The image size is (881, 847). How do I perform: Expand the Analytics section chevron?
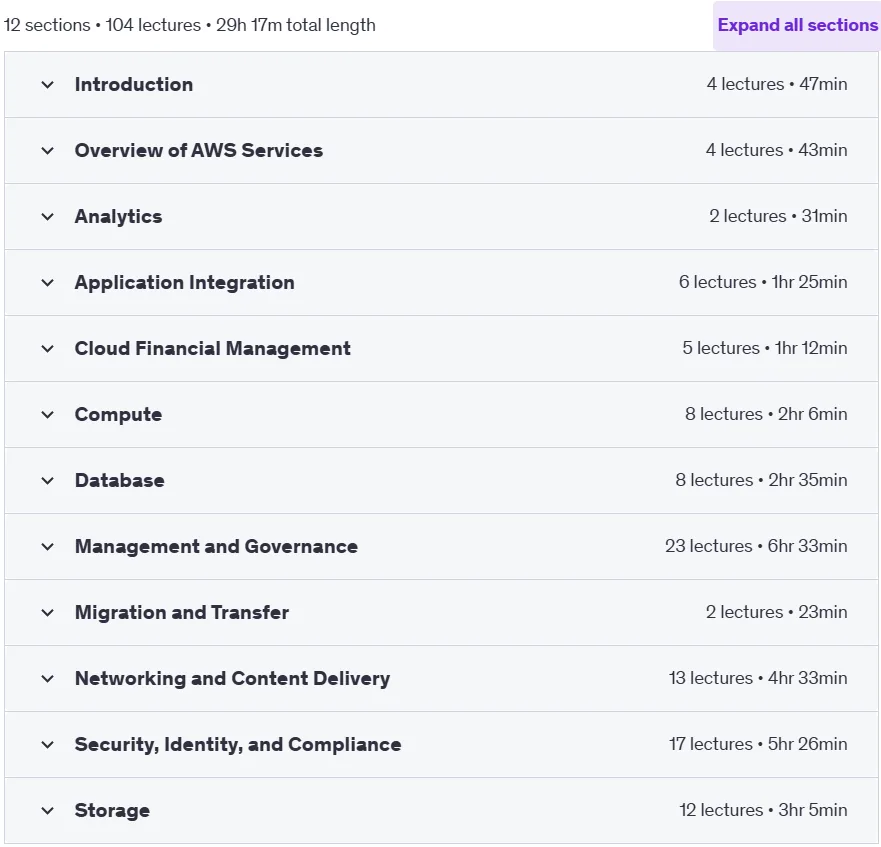tap(48, 217)
